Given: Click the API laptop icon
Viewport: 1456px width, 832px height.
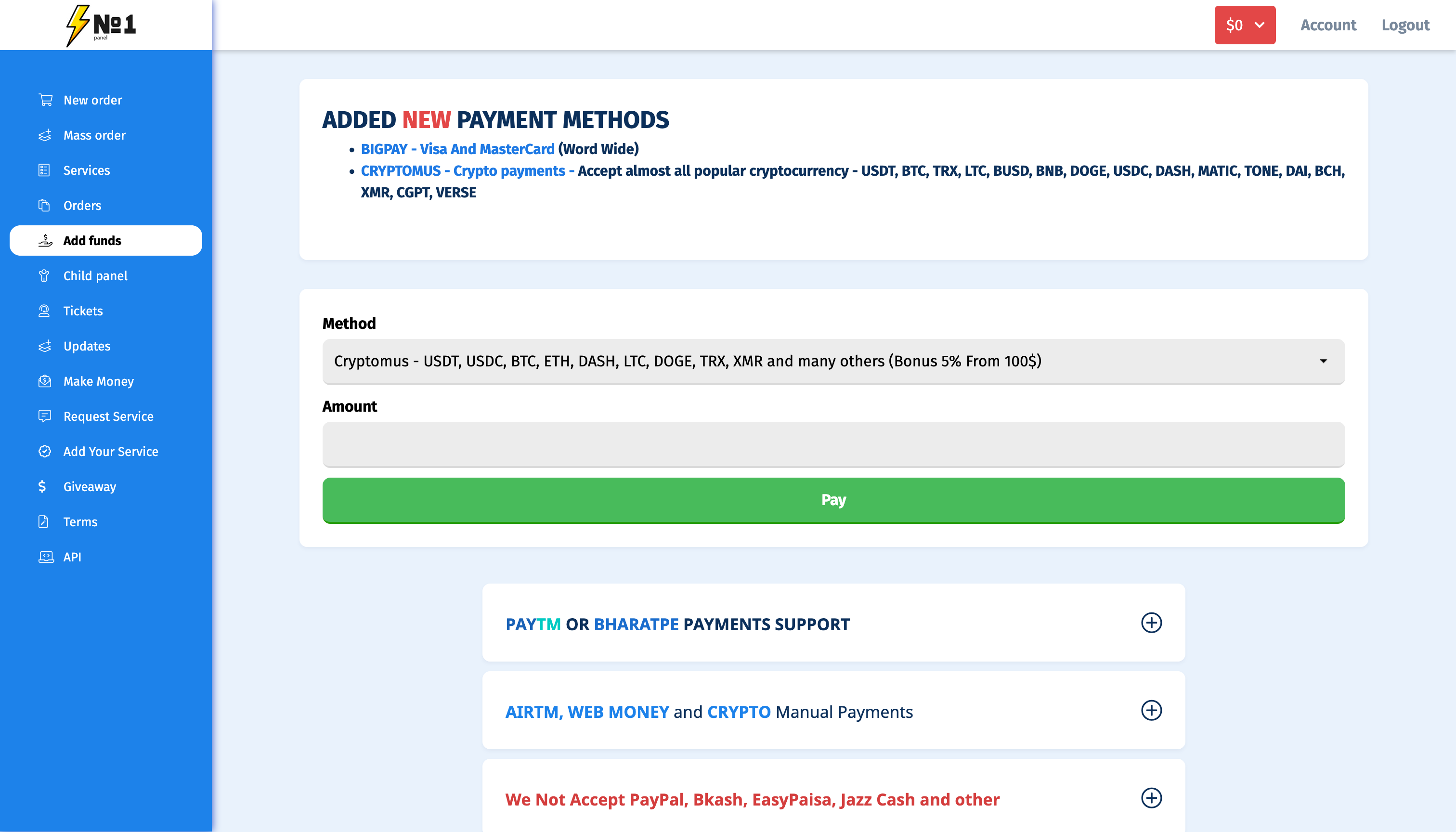Looking at the screenshot, I should pyautogui.click(x=45, y=557).
